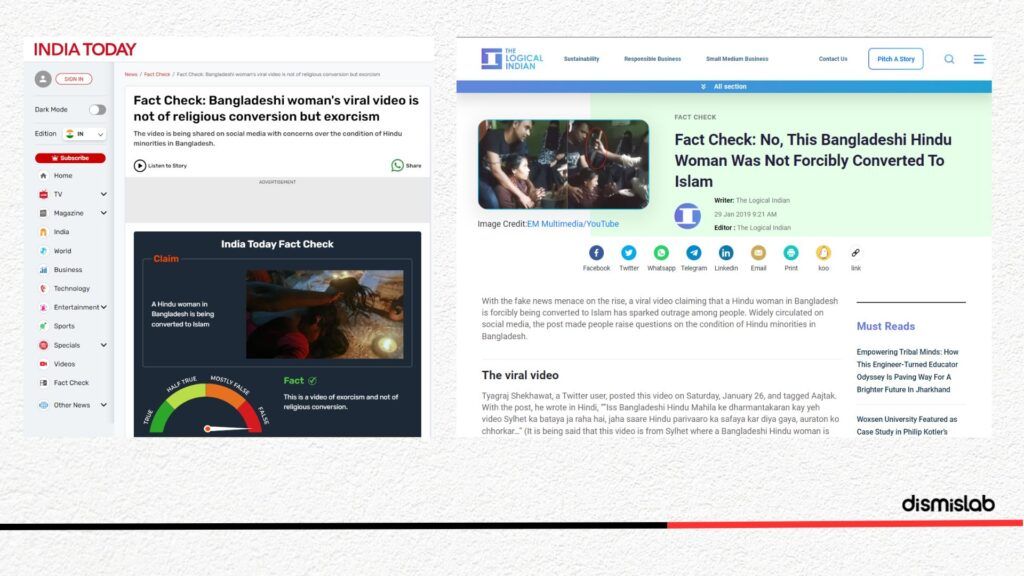Click the Home sidebar icon
Image resolution: width=1024 pixels, height=576 pixels.
click(43, 176)
